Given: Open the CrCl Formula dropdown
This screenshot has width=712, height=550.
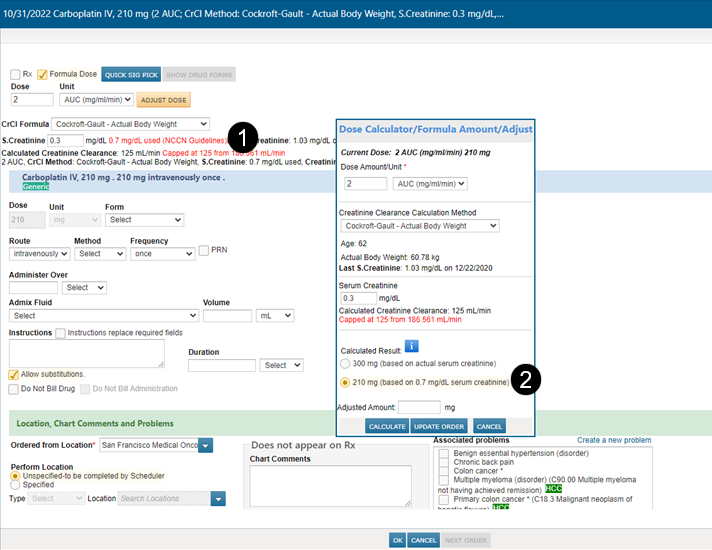Looking at the screenshot, I should pyautogui.click(x=130, y=123).
